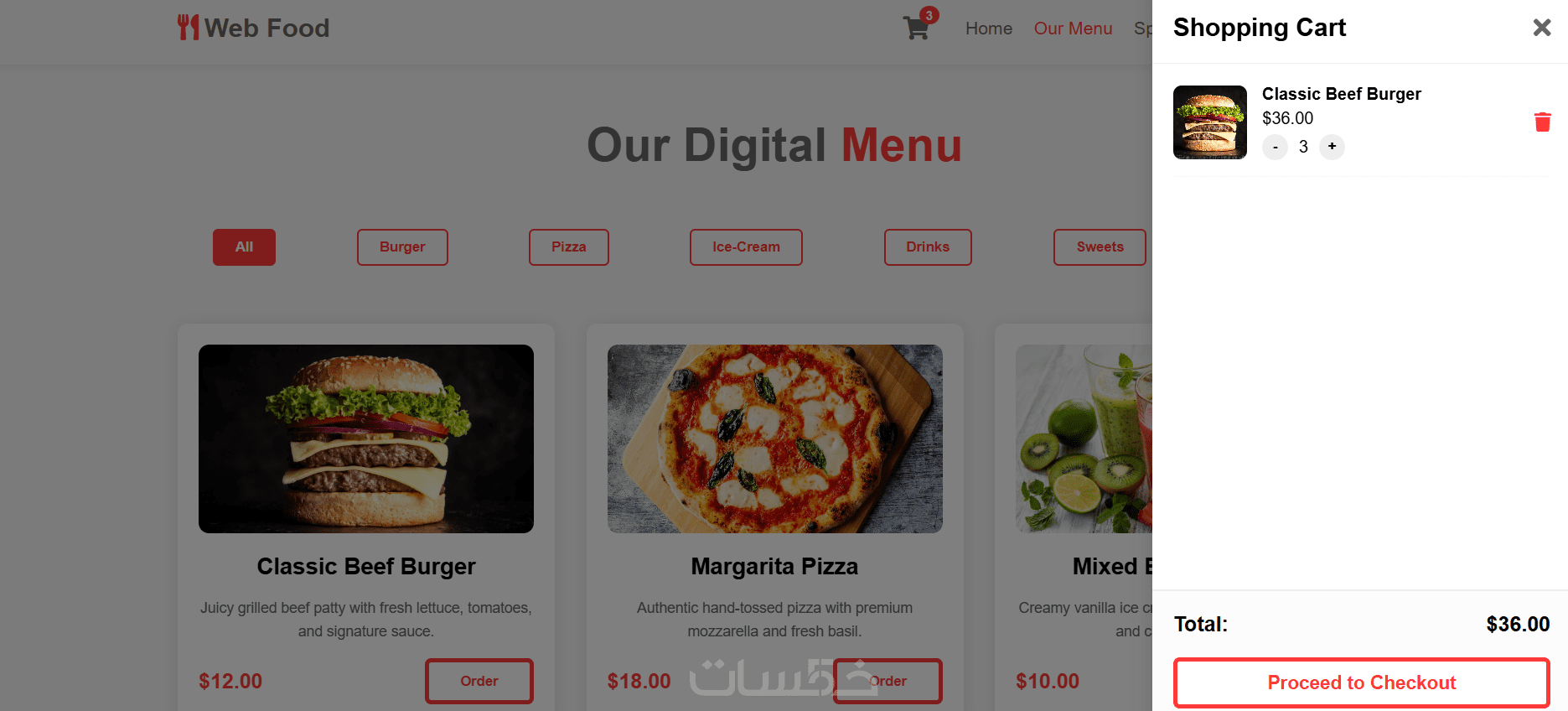Click the Web Food fork logo
The width and height of the screenshot is (1568, 711).
(x=188, y=28)
